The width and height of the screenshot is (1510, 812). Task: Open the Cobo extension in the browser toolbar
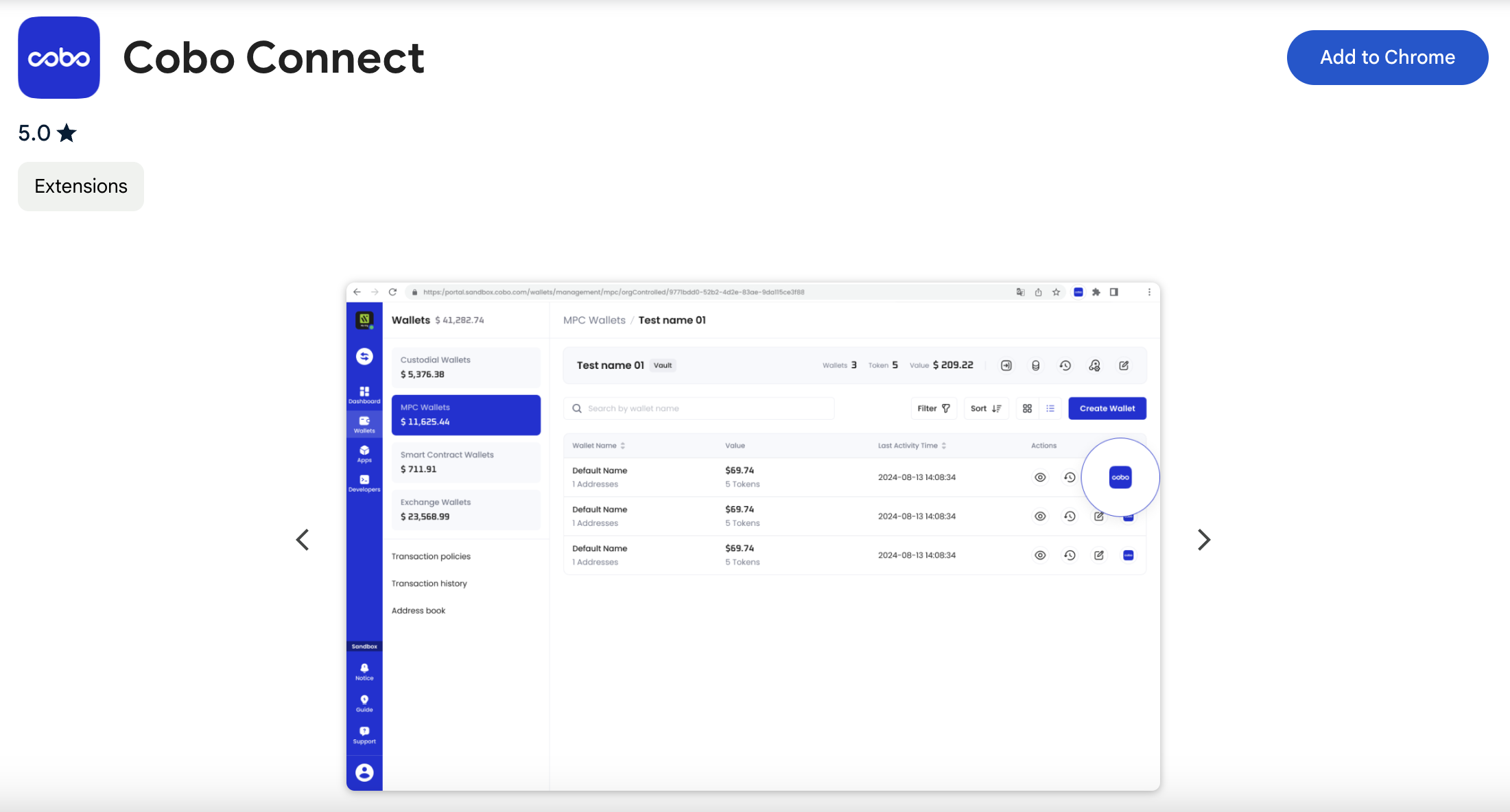click(x=1078, y=292)
